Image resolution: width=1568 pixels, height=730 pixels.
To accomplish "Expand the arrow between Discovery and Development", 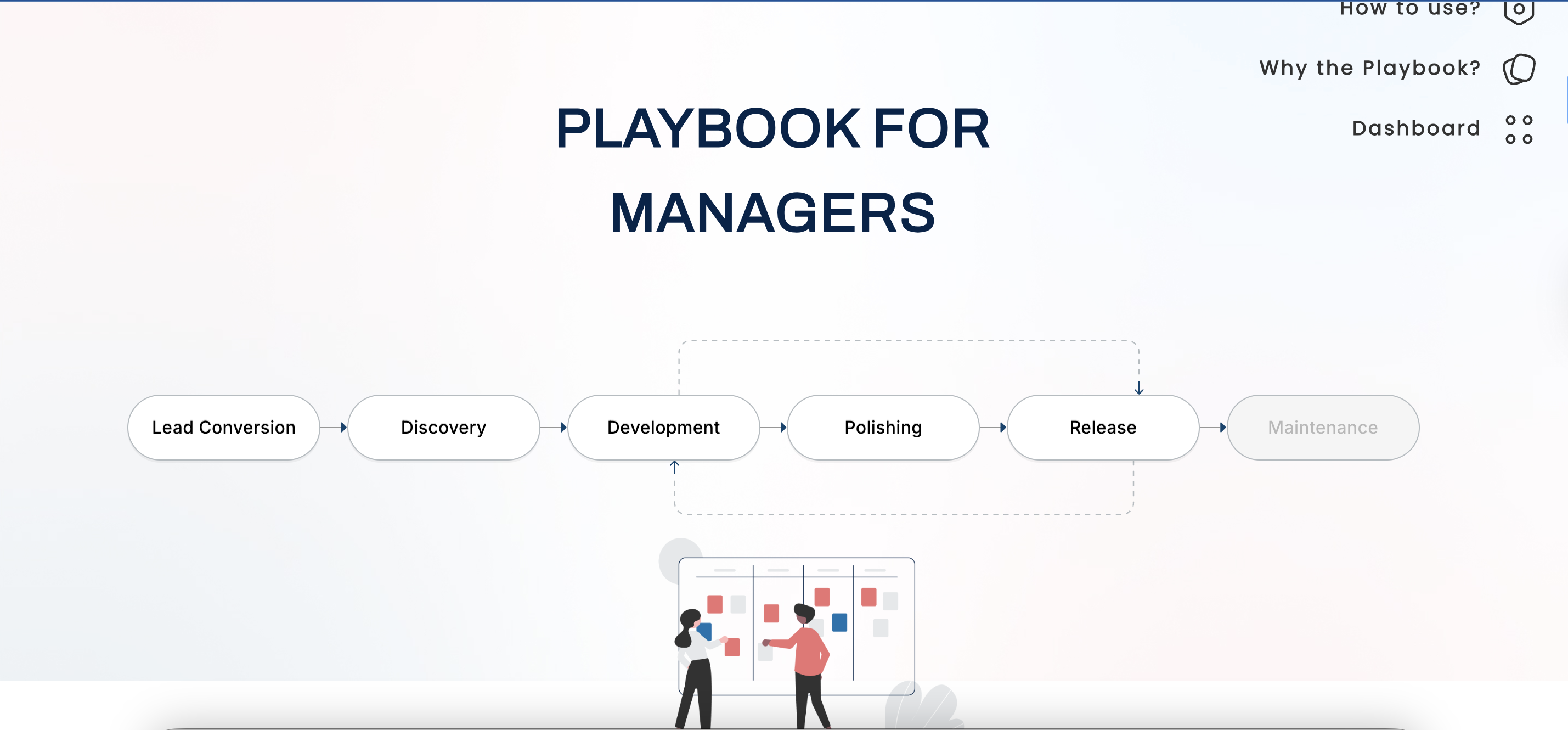I will tap(562, 427).
